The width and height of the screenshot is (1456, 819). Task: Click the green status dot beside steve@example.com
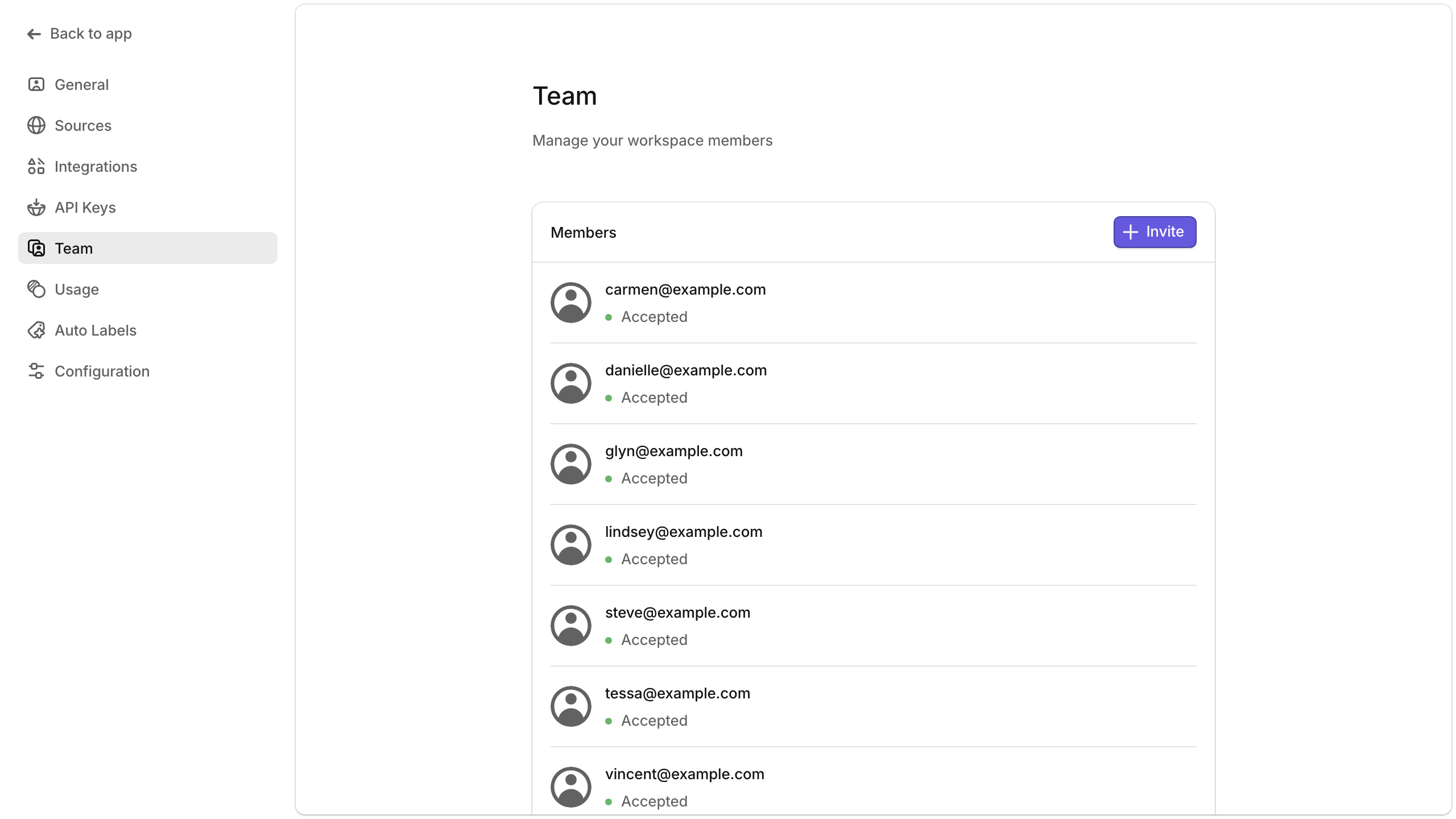coord(610,640)
